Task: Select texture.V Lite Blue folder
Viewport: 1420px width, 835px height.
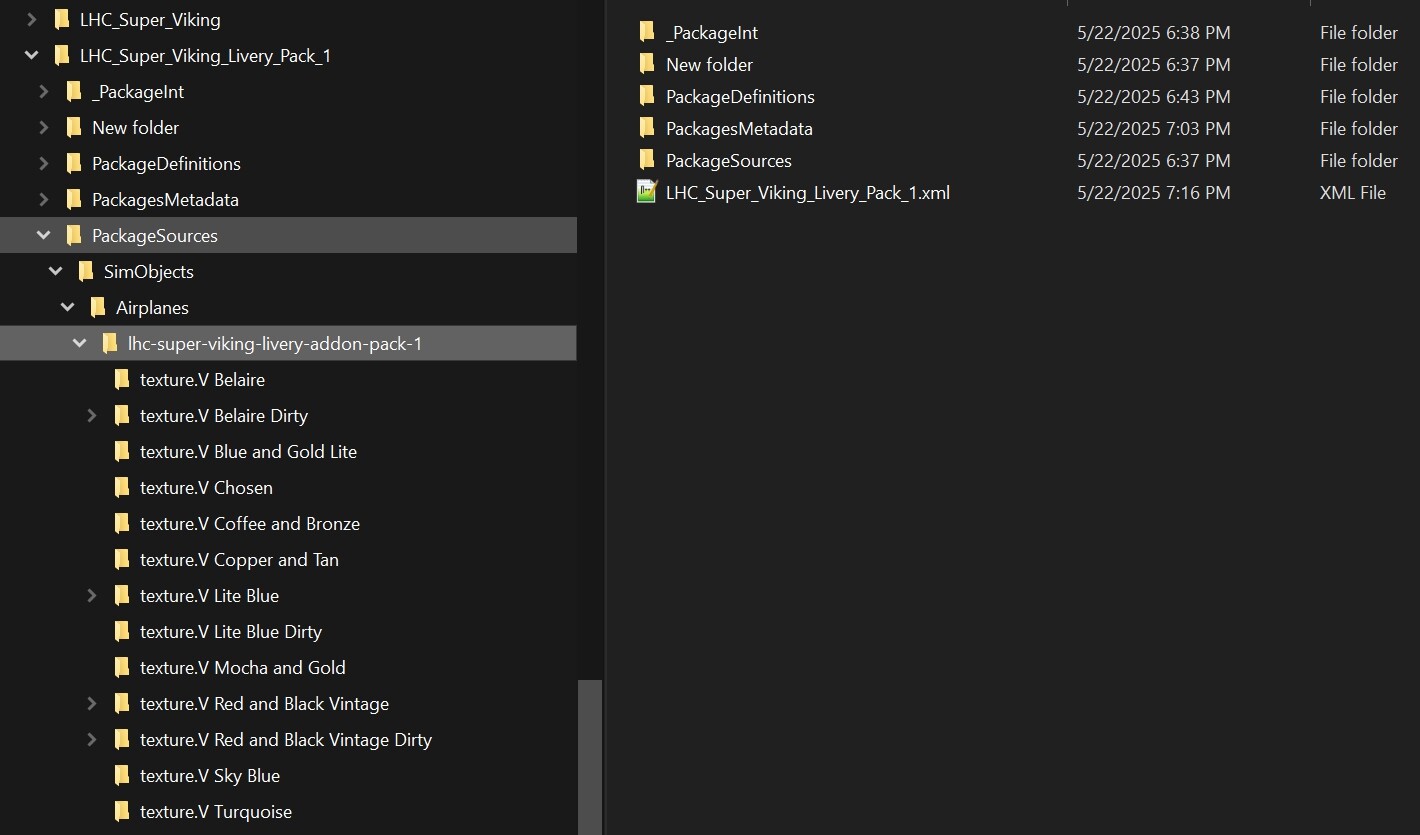Action: coord(209,596)
